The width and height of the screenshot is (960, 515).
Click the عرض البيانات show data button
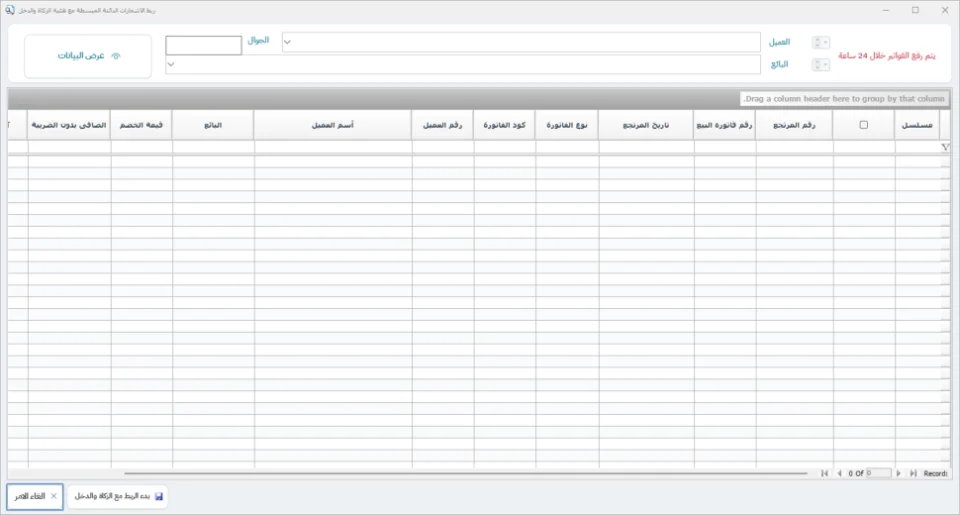tap(88, 56)
